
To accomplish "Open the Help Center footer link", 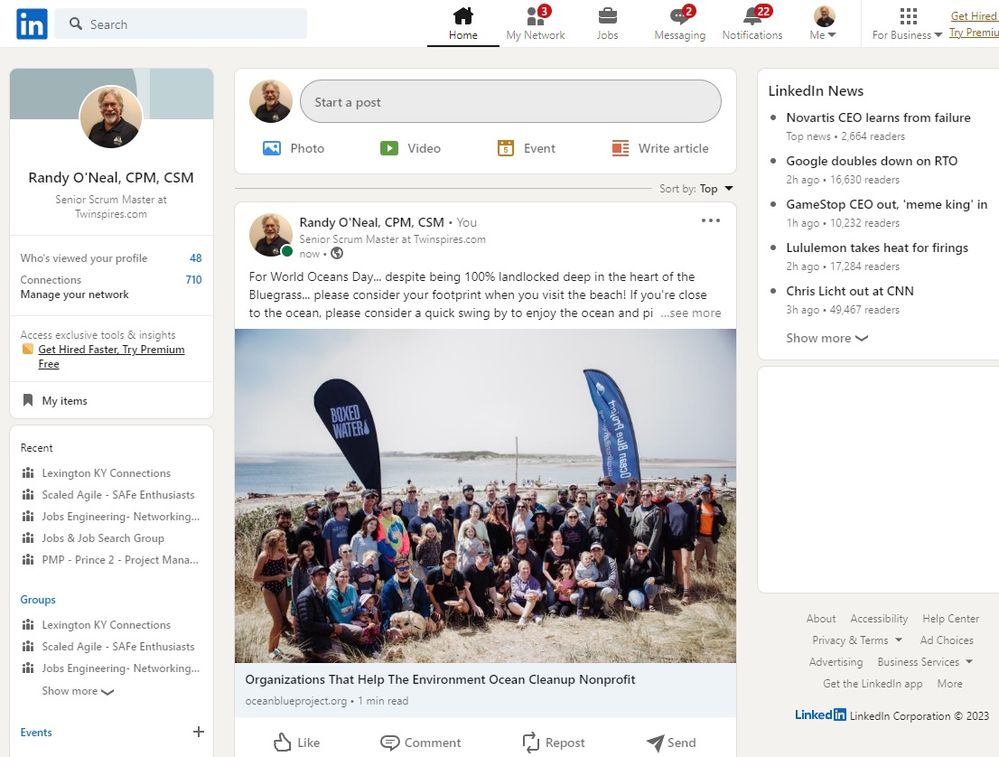I will coord(951,619).
